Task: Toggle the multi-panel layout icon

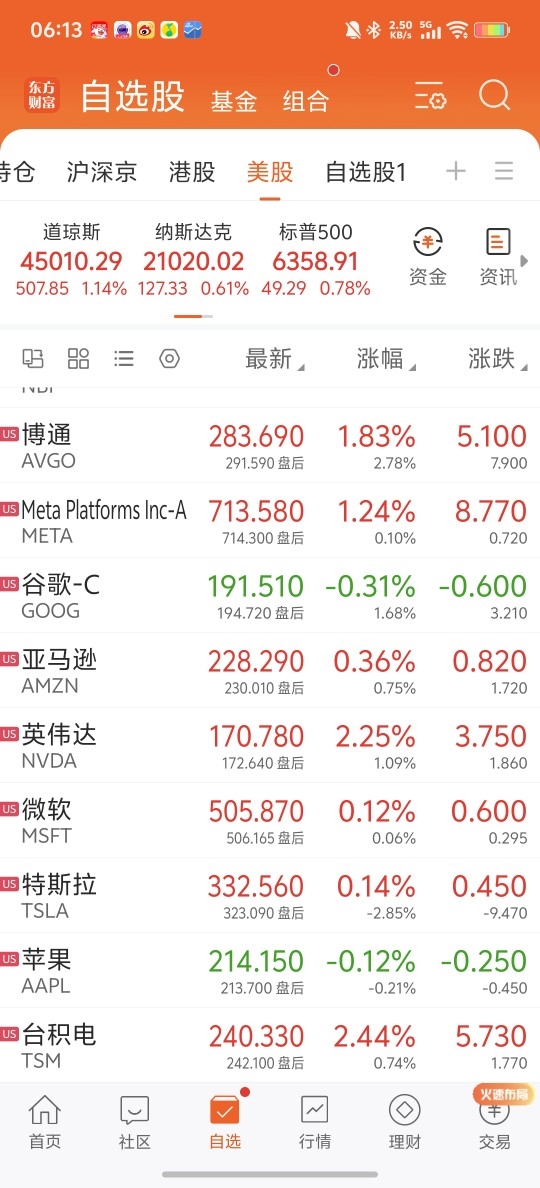Action: tap(33, 358)
